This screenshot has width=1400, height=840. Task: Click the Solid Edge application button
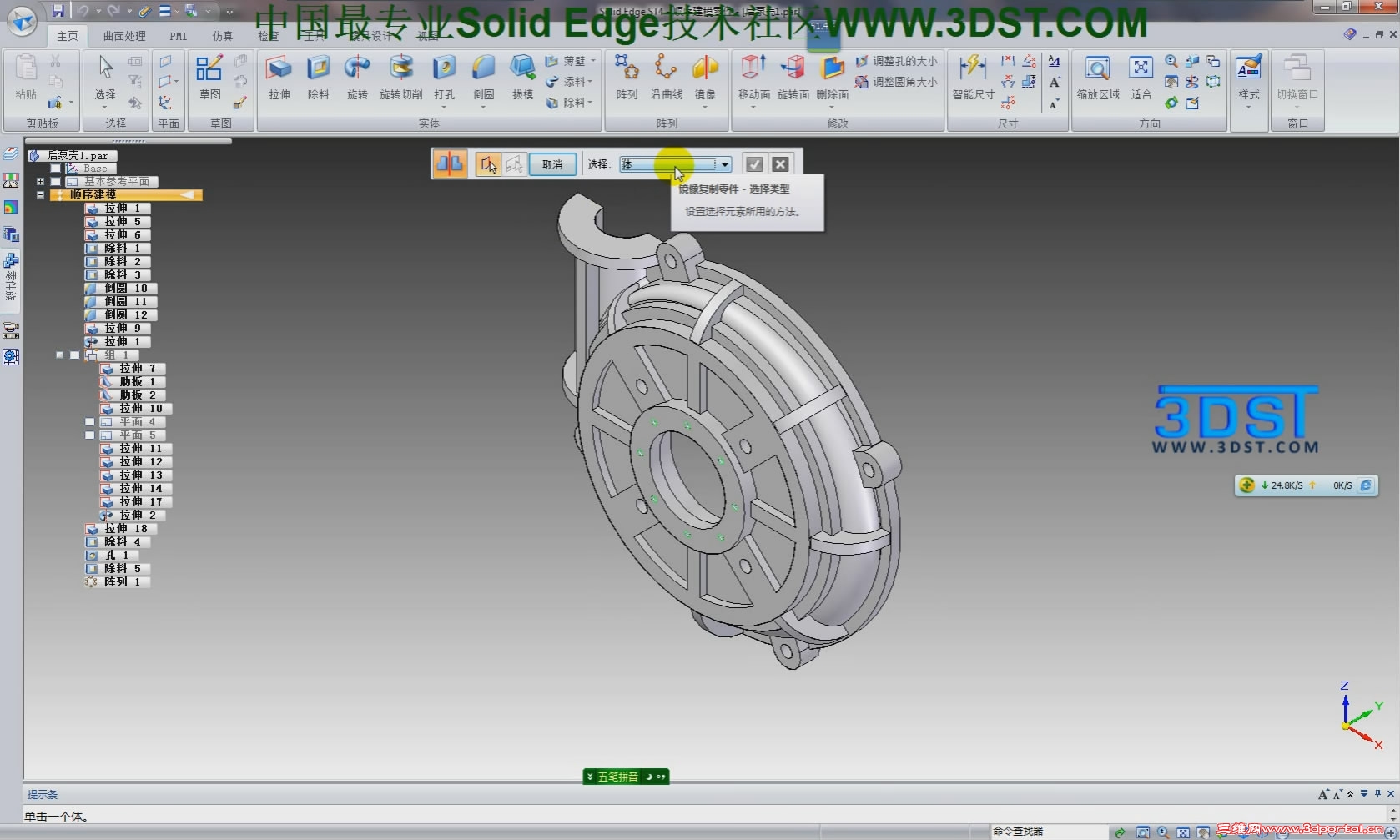click(x=22, y=20)
